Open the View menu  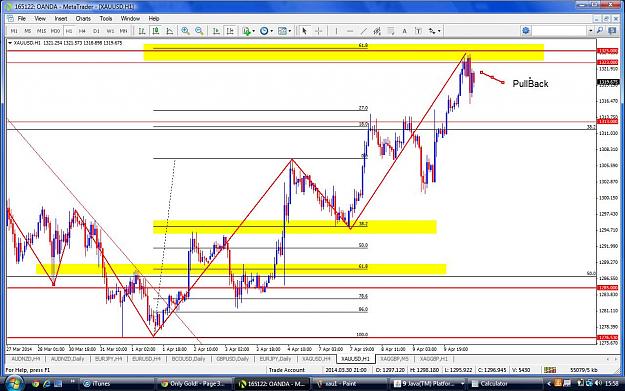click(40, 19)
